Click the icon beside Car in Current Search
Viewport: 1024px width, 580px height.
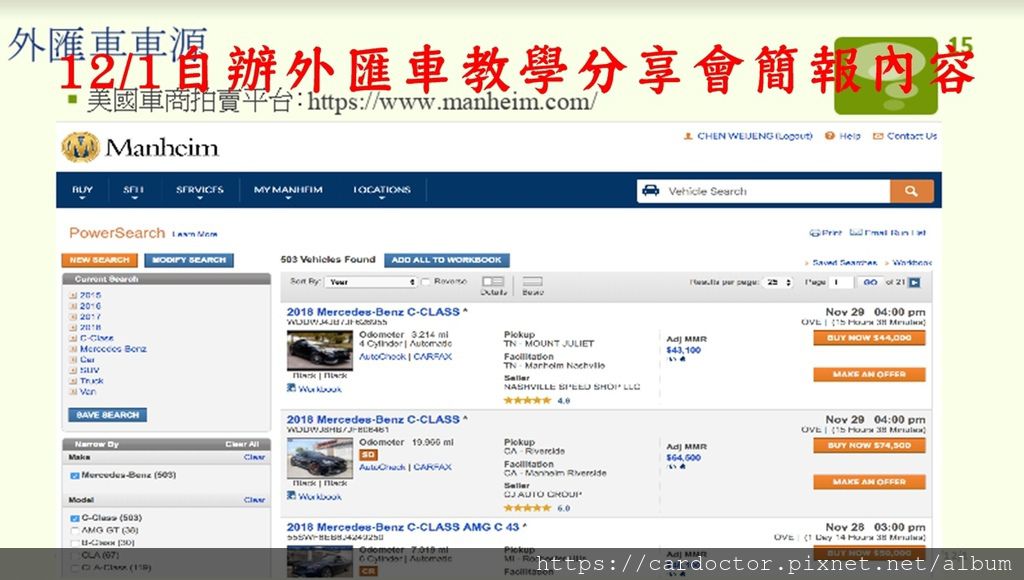tap(73, 360)
